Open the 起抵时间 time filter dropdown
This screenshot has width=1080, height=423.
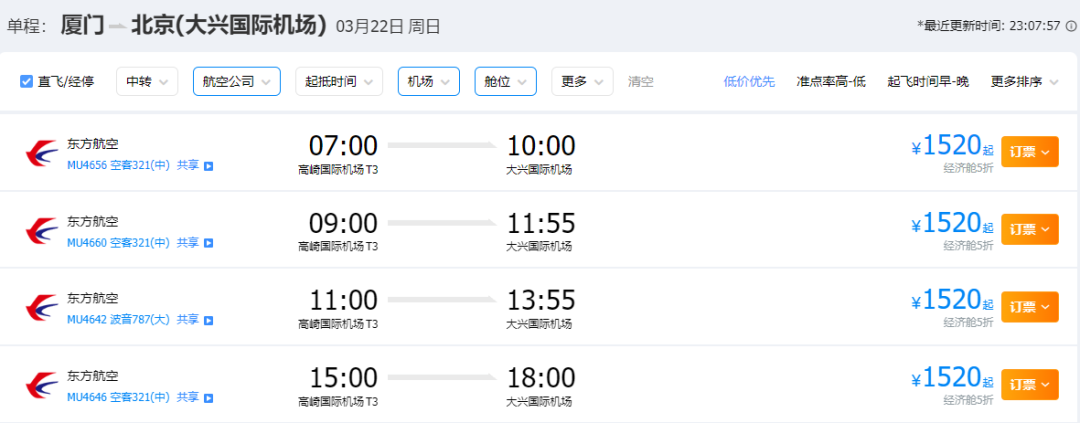(339, 82)
